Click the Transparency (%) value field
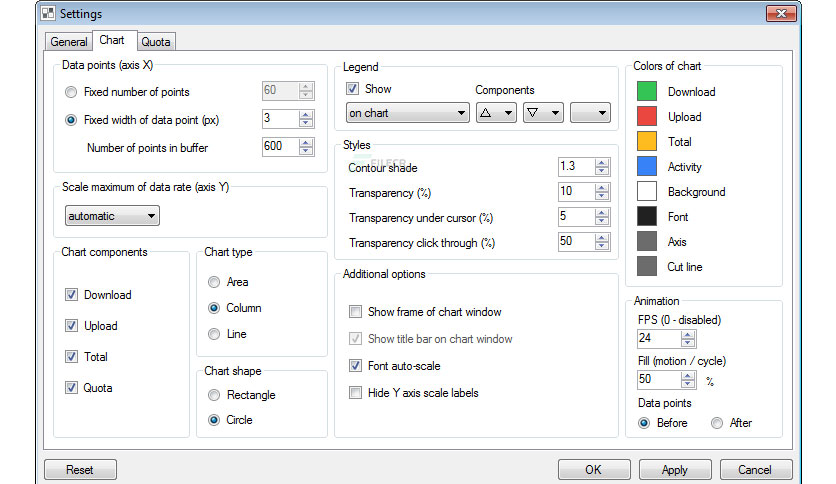The image size is (836, 484). click(576, 191)
